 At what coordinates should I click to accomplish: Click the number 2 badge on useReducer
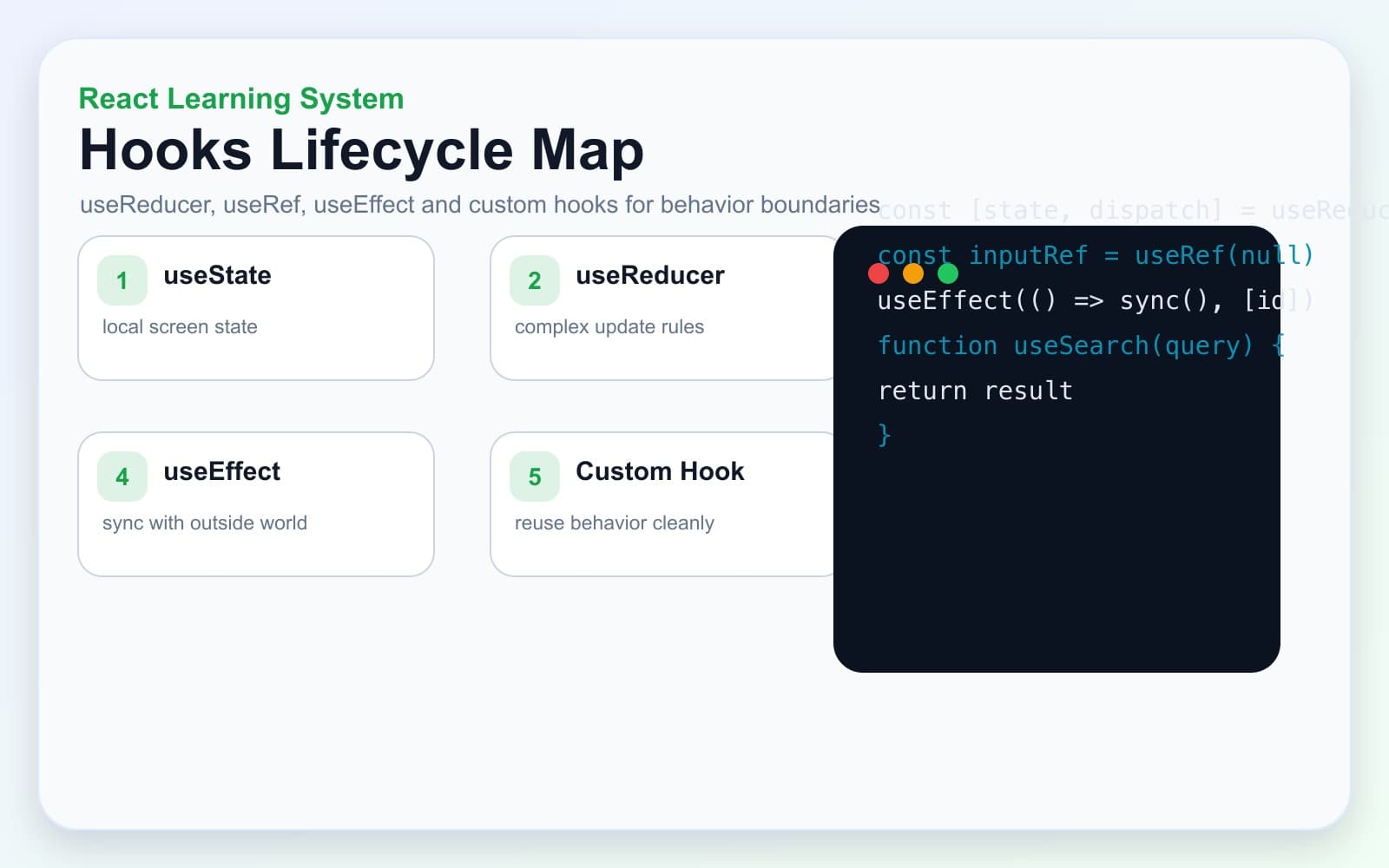point(535,280)
